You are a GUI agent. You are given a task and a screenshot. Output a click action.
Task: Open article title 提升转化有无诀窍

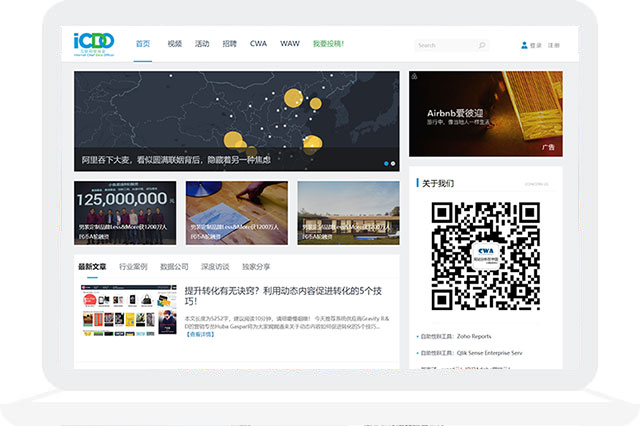pyautogui.click(x=283, y=296)
